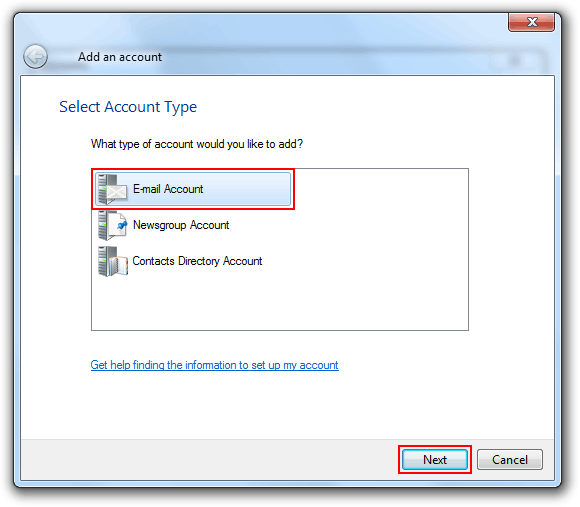Click the Next button
This screenshot has height=507, width=580.
[x=435, y=460]
